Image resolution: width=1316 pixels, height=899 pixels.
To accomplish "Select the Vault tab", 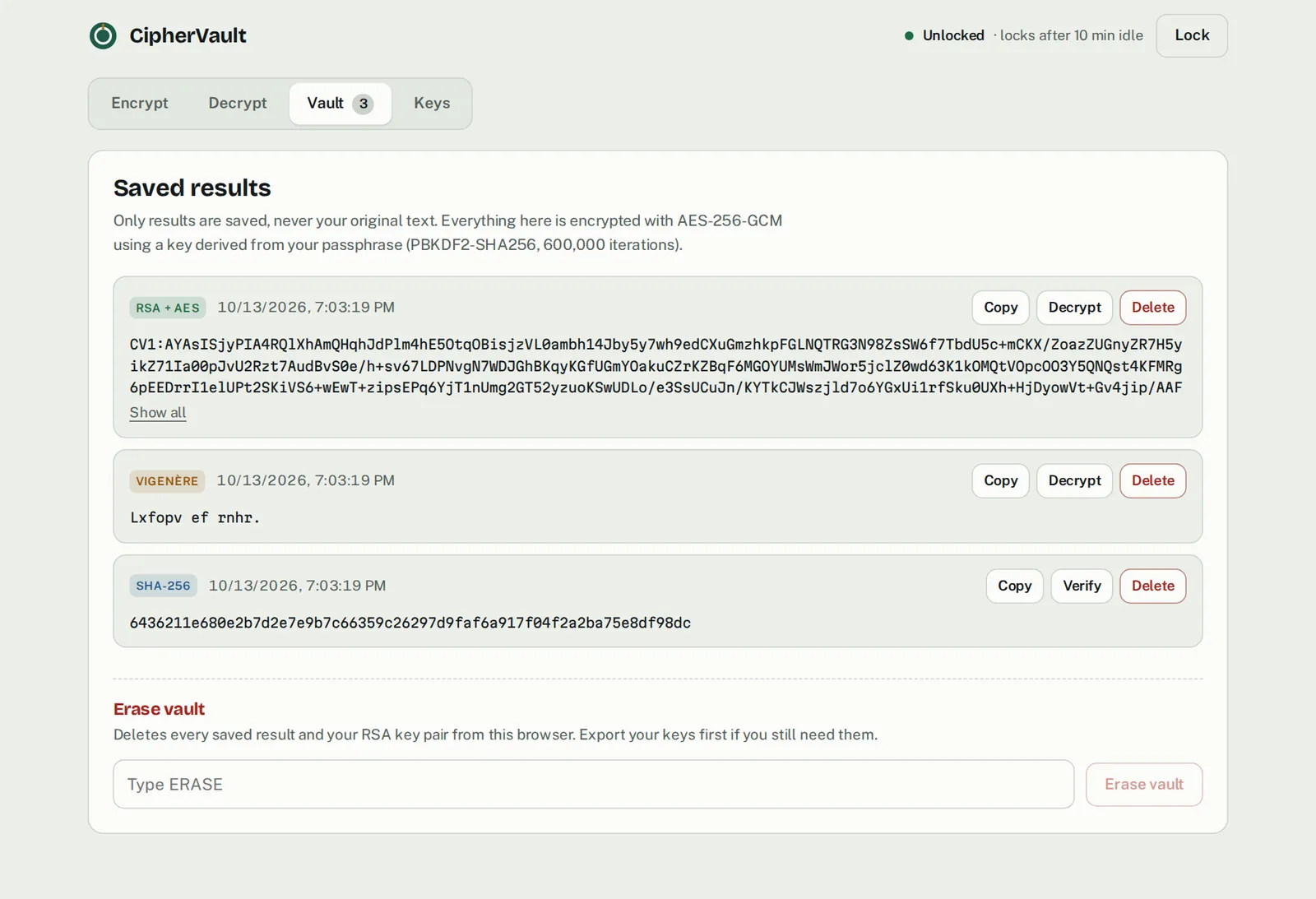I will (340, 103).
